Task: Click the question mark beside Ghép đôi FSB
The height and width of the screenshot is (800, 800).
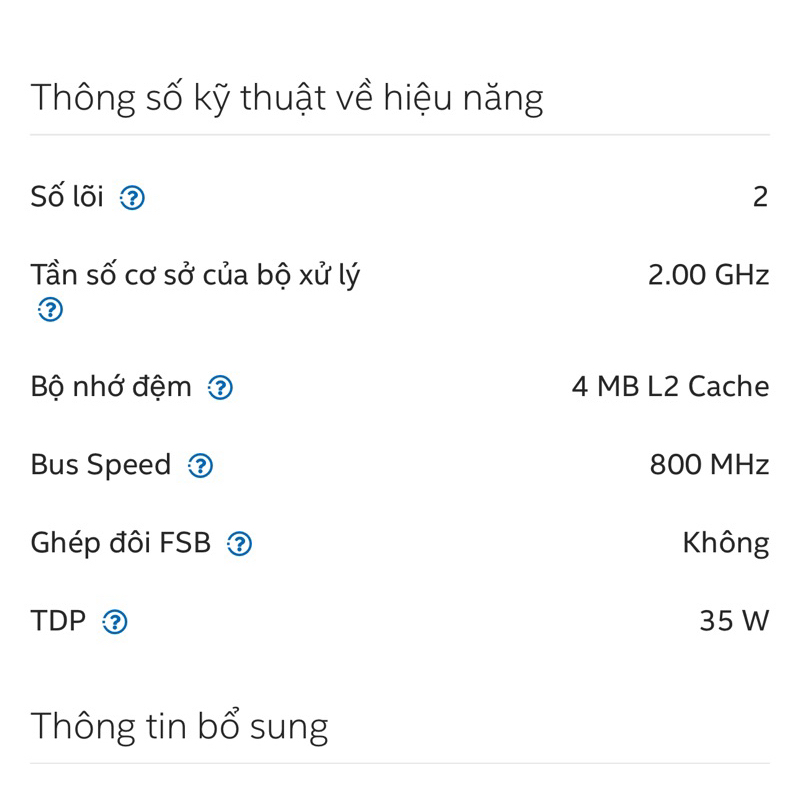Action: (x=240, y=544)
